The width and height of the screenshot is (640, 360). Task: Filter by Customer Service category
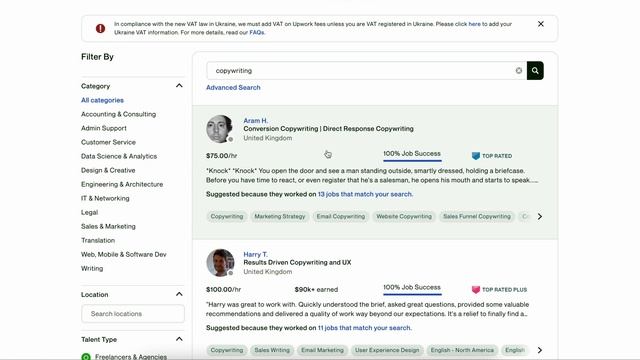(x=108, y=142)
